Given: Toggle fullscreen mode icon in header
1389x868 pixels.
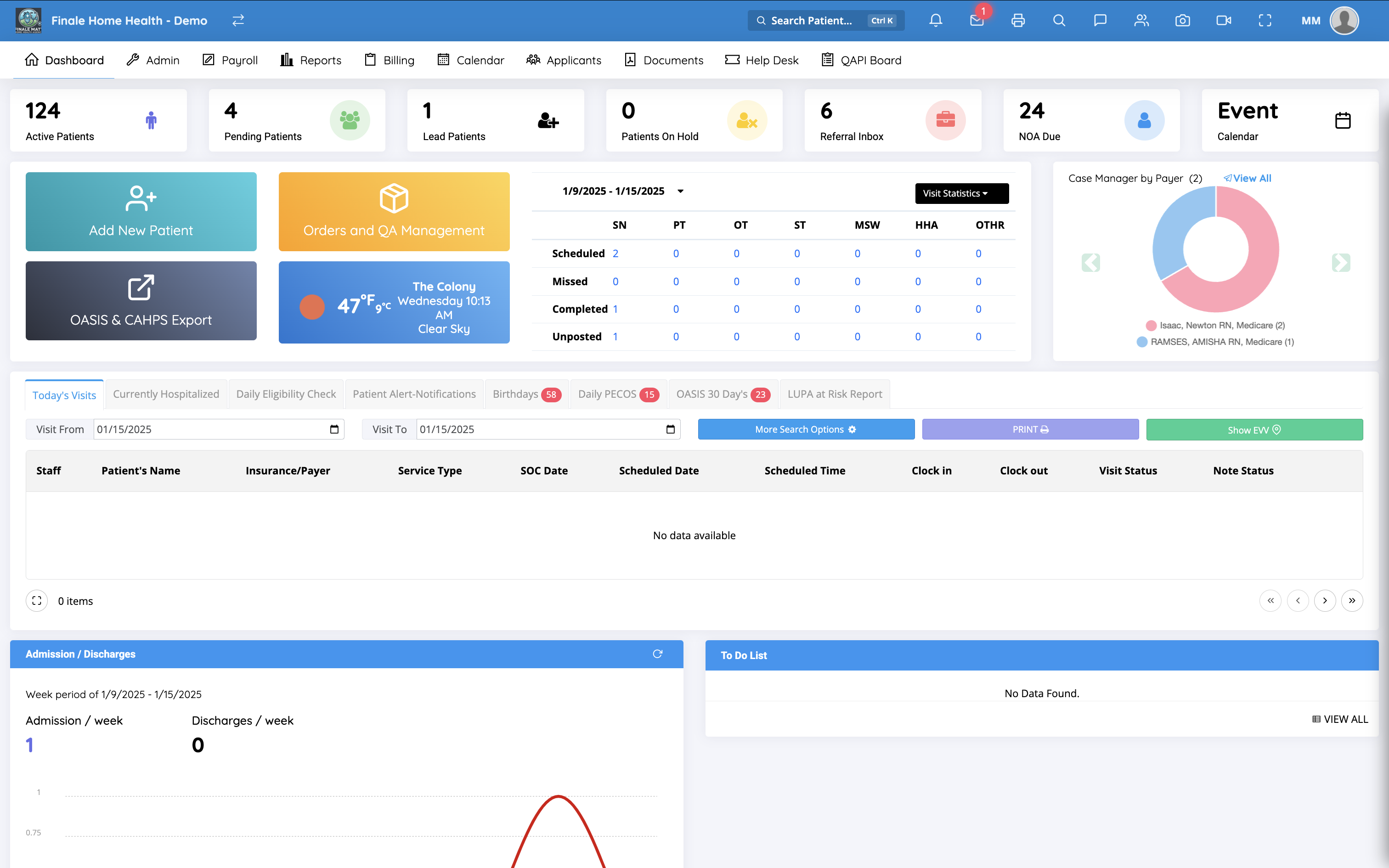Looking at the screenshot, I should 1265,21.
